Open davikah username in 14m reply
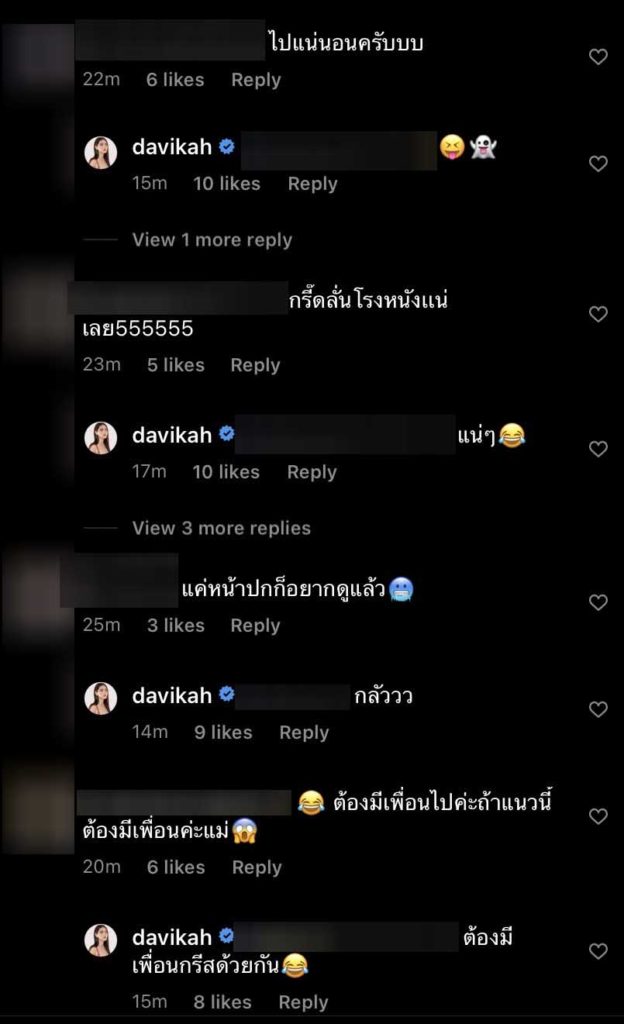Image resolution: width=624 pixels, height=1024 pixels. 172,696
